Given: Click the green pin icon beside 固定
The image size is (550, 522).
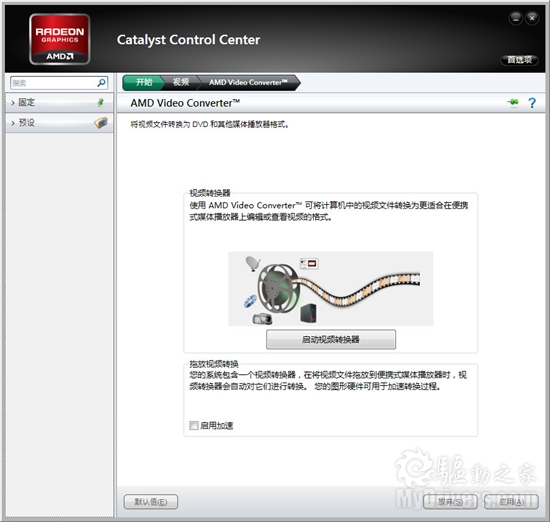Looking at the screenshot, I should click(101, 102).
